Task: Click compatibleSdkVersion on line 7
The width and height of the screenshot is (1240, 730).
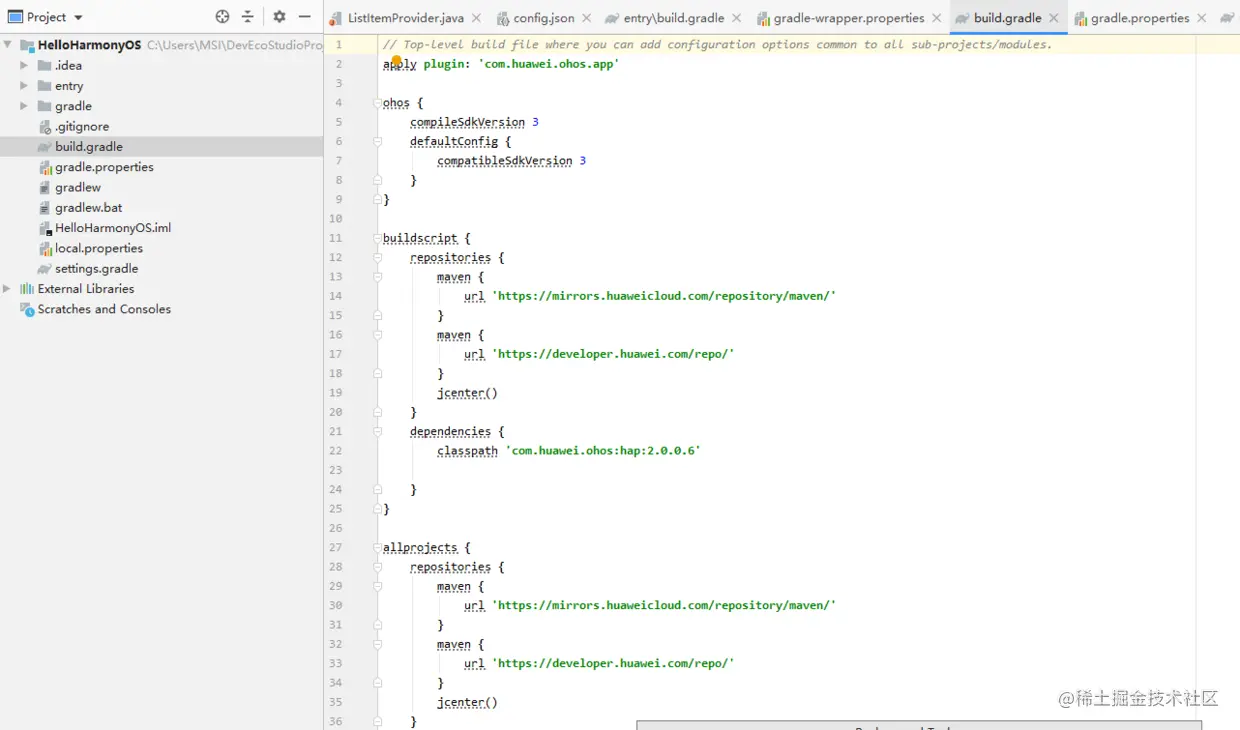Action: point(505,161)
